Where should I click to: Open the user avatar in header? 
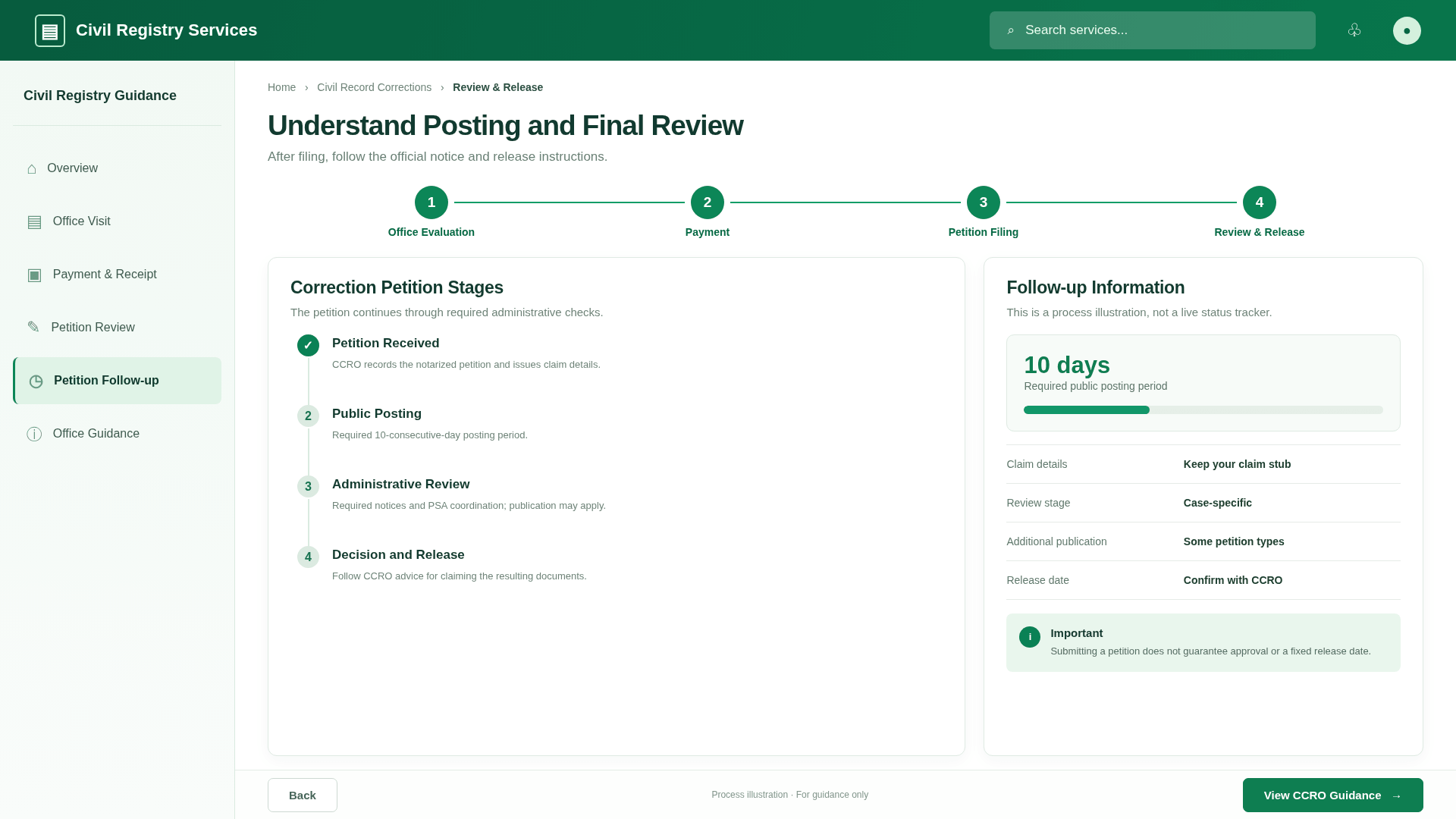click(x=1407, y=30)
